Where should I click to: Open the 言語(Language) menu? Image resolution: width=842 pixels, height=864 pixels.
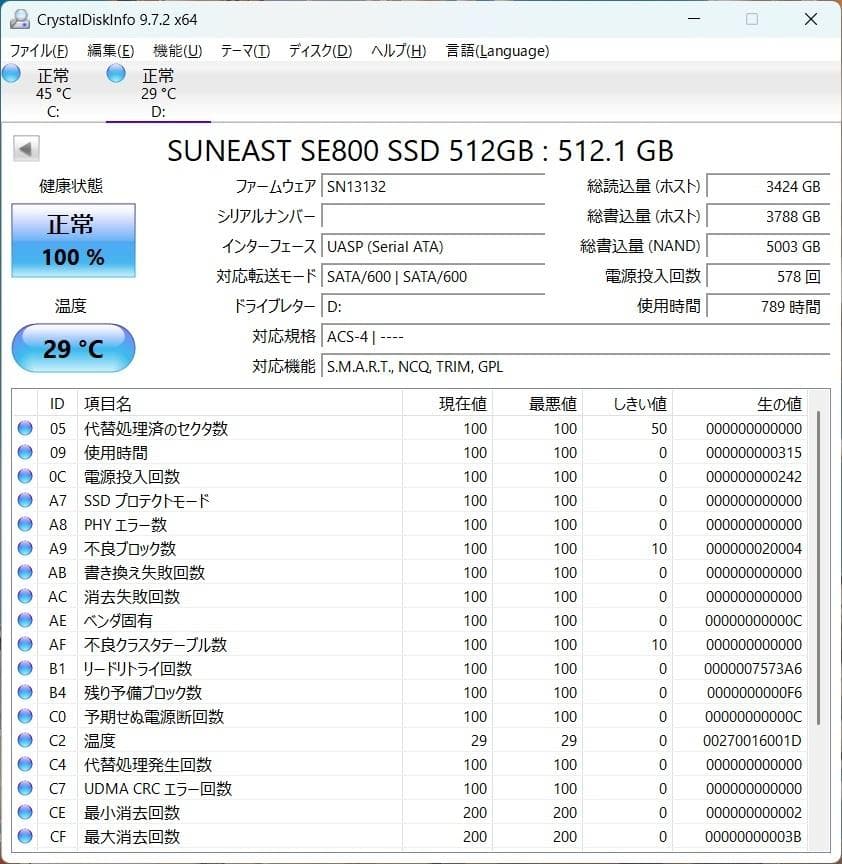click(498, 51)
